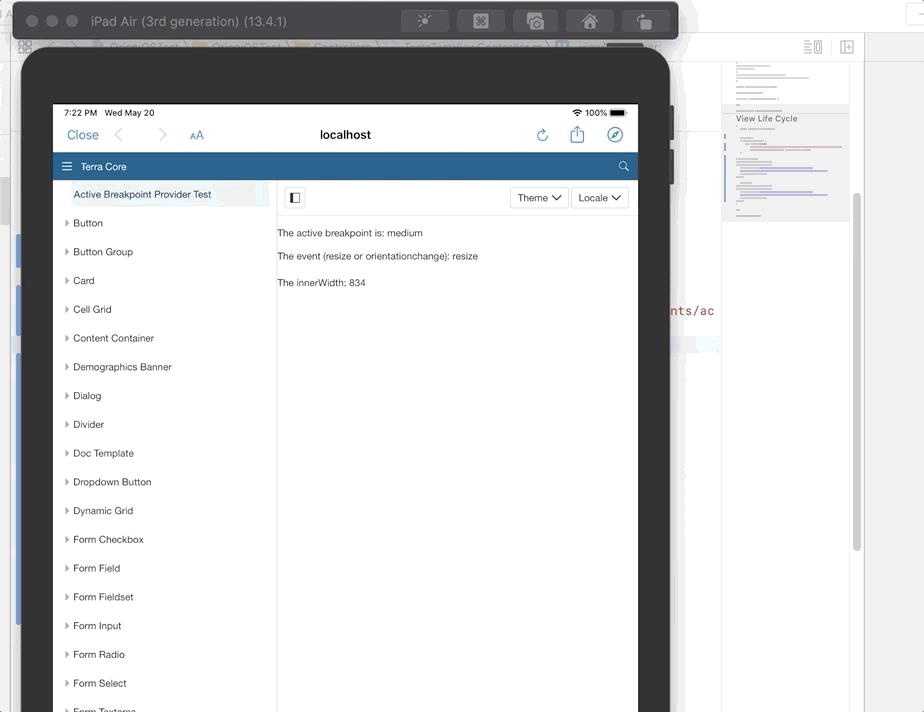
Task: Click the Xcode editor vertical scrollbar
Action: tap(857, 371)
